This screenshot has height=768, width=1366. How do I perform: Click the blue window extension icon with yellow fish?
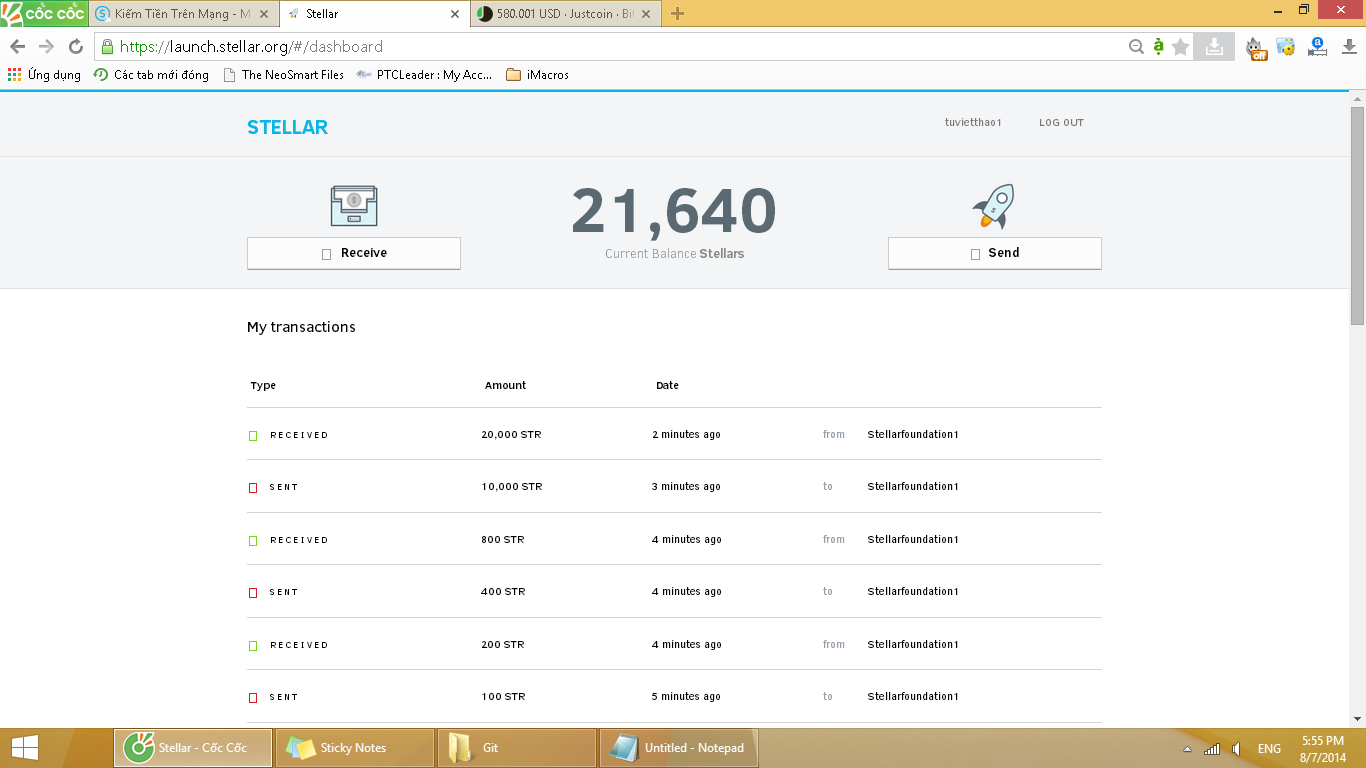coord(1286,47)
